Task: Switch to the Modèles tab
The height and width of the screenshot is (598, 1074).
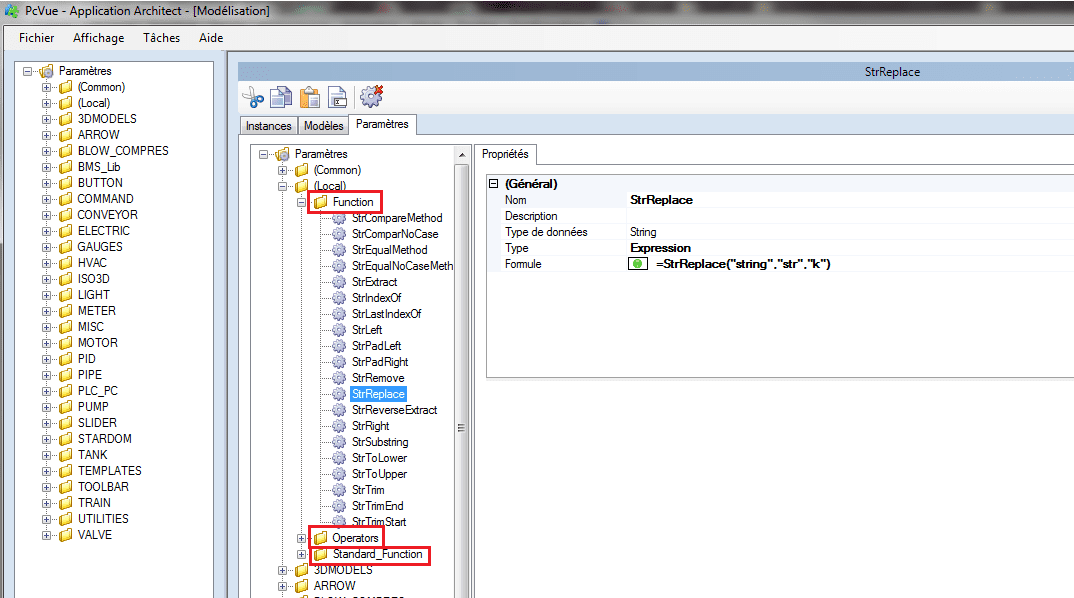Action: pos(323,126)
